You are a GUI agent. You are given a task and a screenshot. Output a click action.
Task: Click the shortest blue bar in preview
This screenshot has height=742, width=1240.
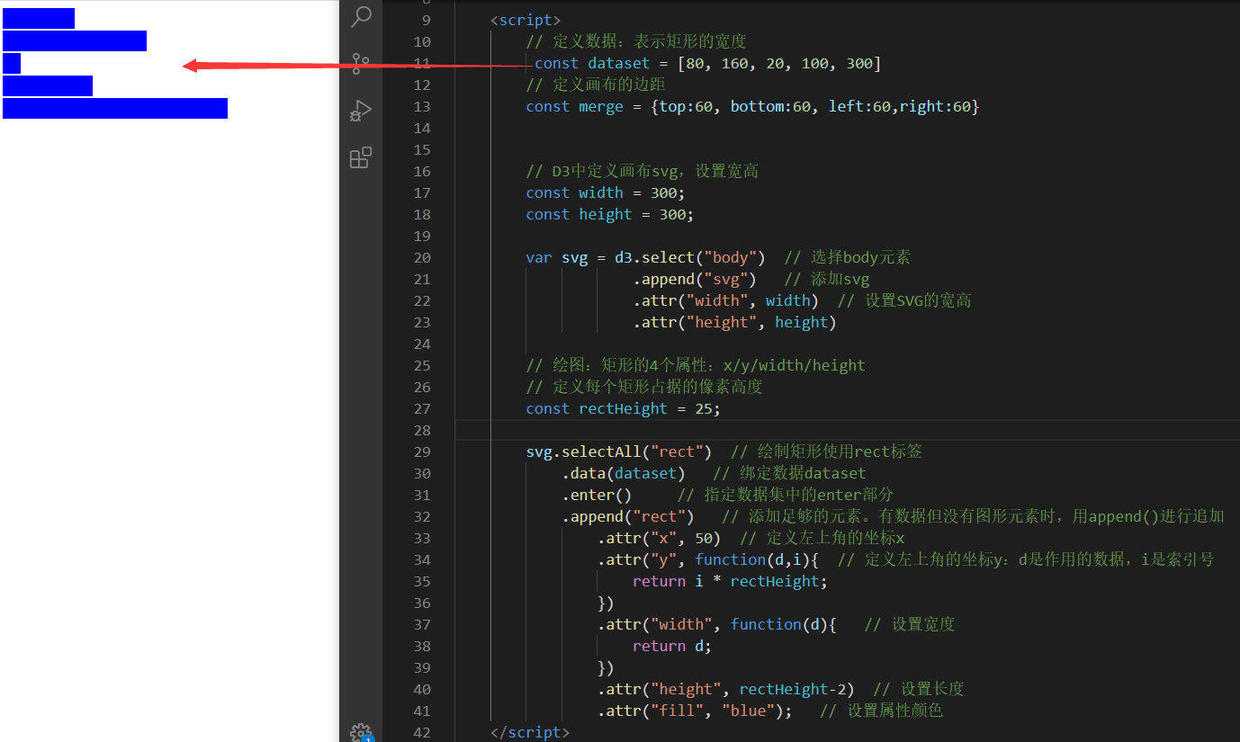(x=12, y=63)
